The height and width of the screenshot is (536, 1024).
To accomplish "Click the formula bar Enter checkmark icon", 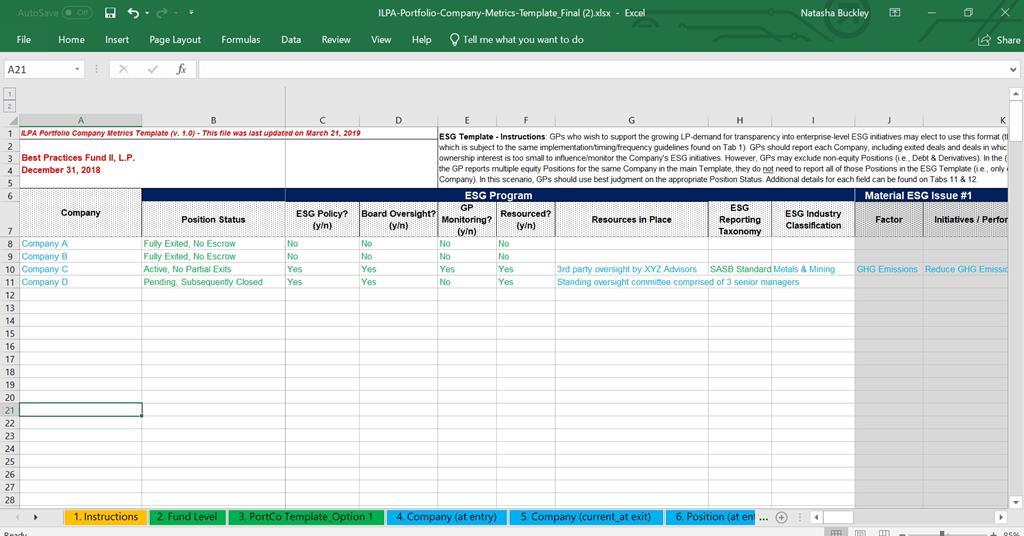I will click(153, 69).
